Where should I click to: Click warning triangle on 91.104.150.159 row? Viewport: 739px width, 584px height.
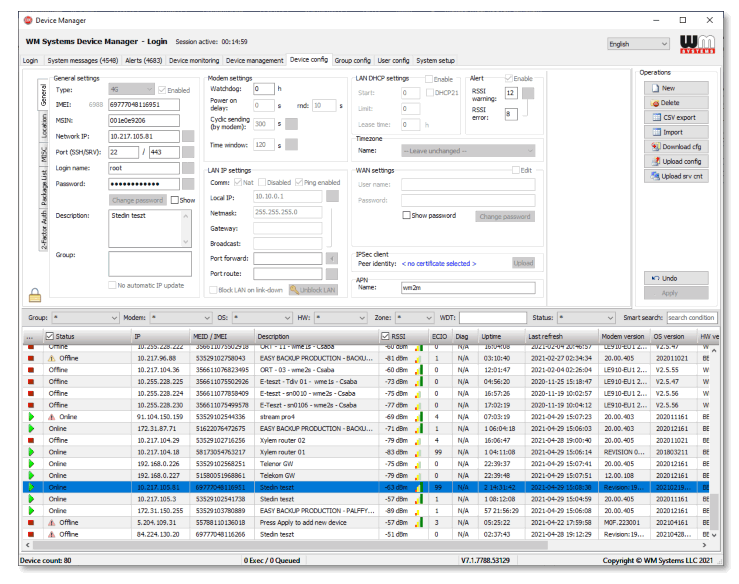point(52,417)
